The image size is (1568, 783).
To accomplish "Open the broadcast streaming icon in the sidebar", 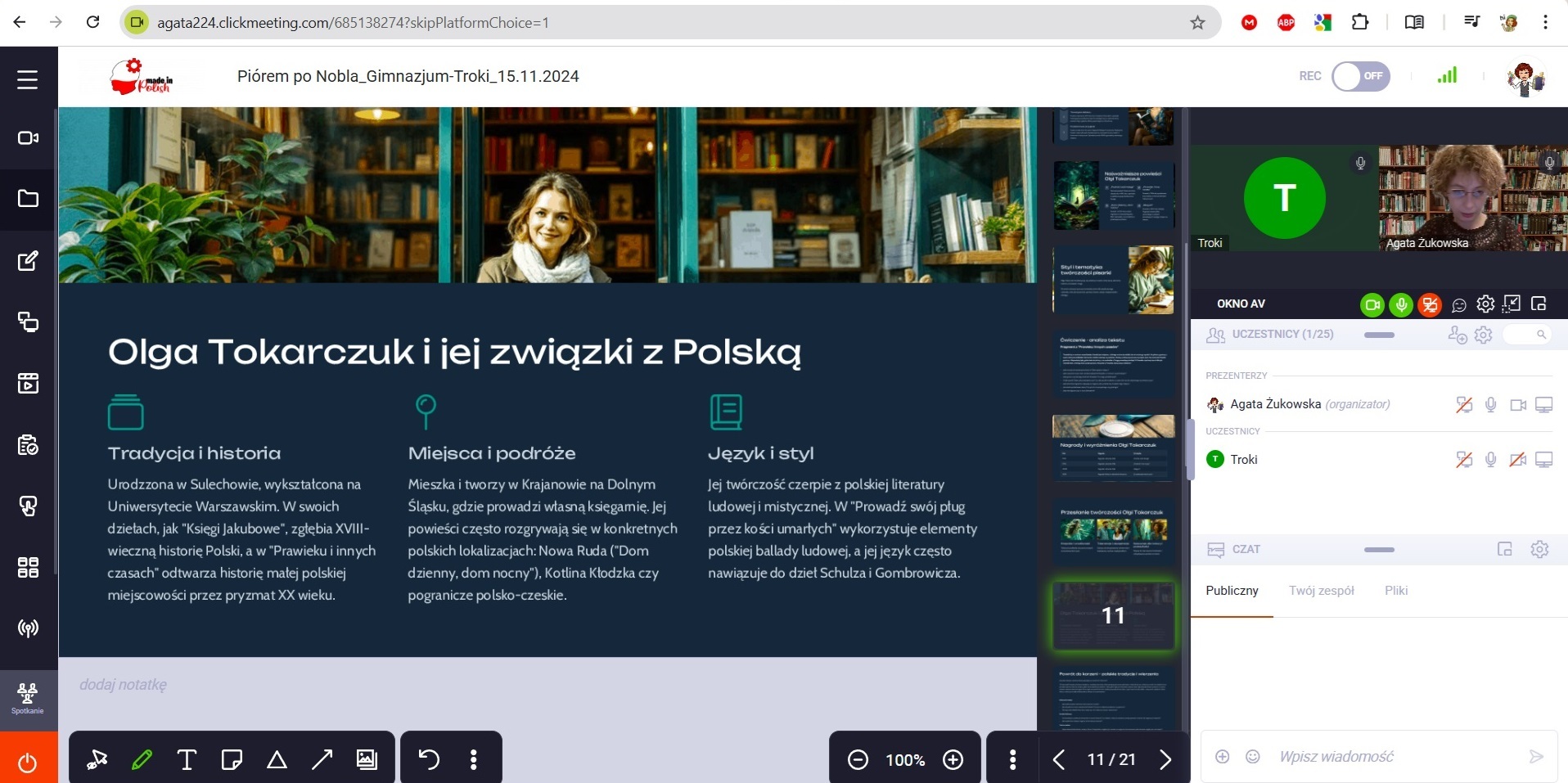I will pos(28,628).
